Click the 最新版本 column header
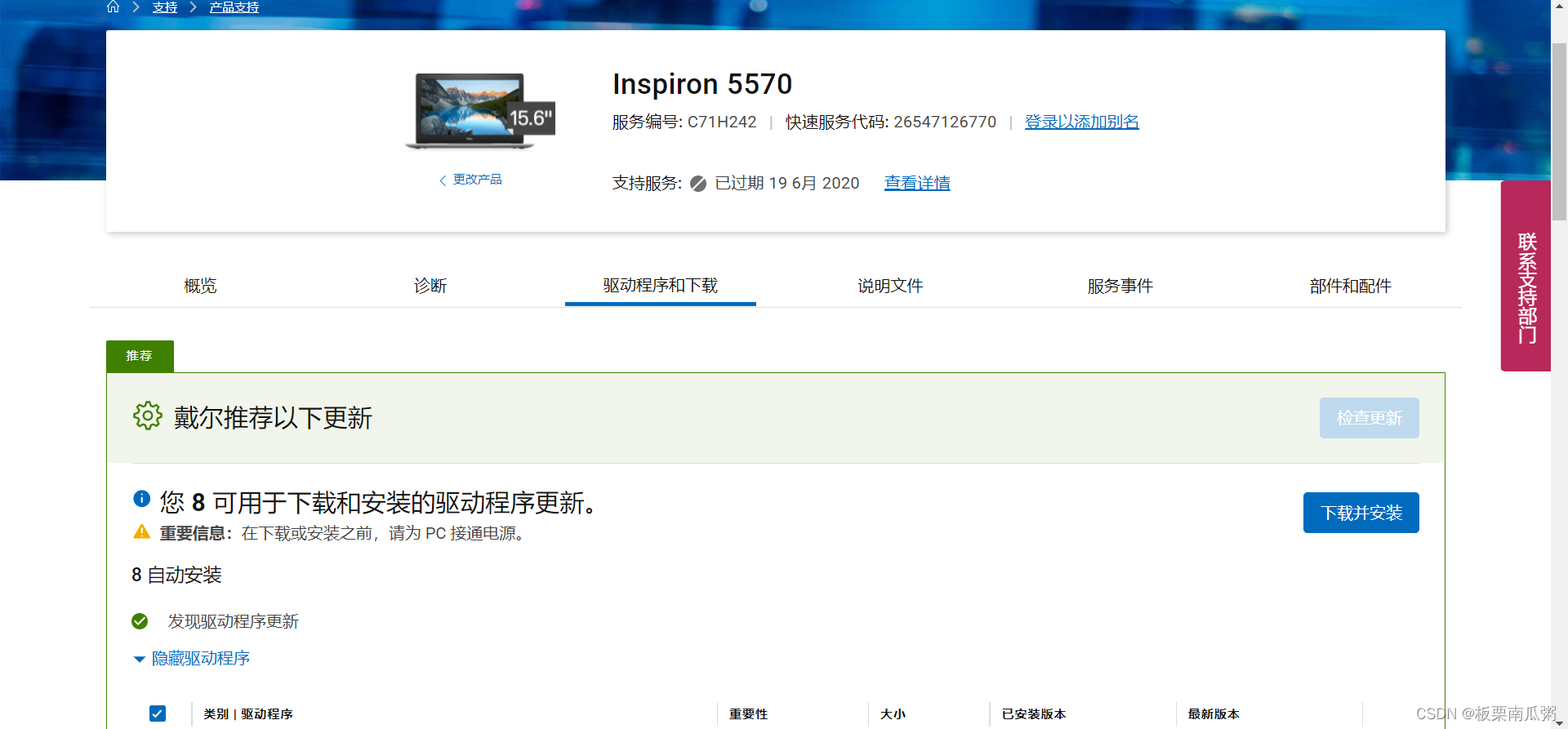This screenshot has height=729, width=1568. [1214, 714]
